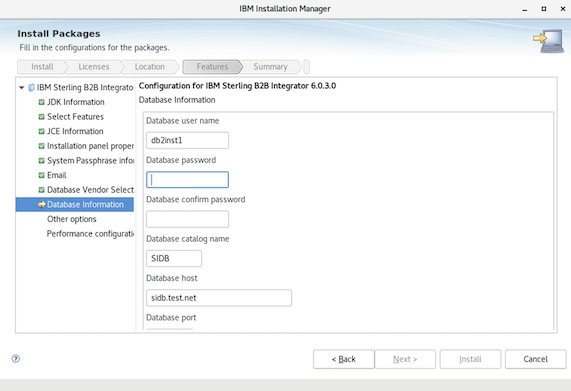Collapse the IBM Sterling B2B Integrator tree node
Viewport: 571px width, 391px height.
[21, 88]
